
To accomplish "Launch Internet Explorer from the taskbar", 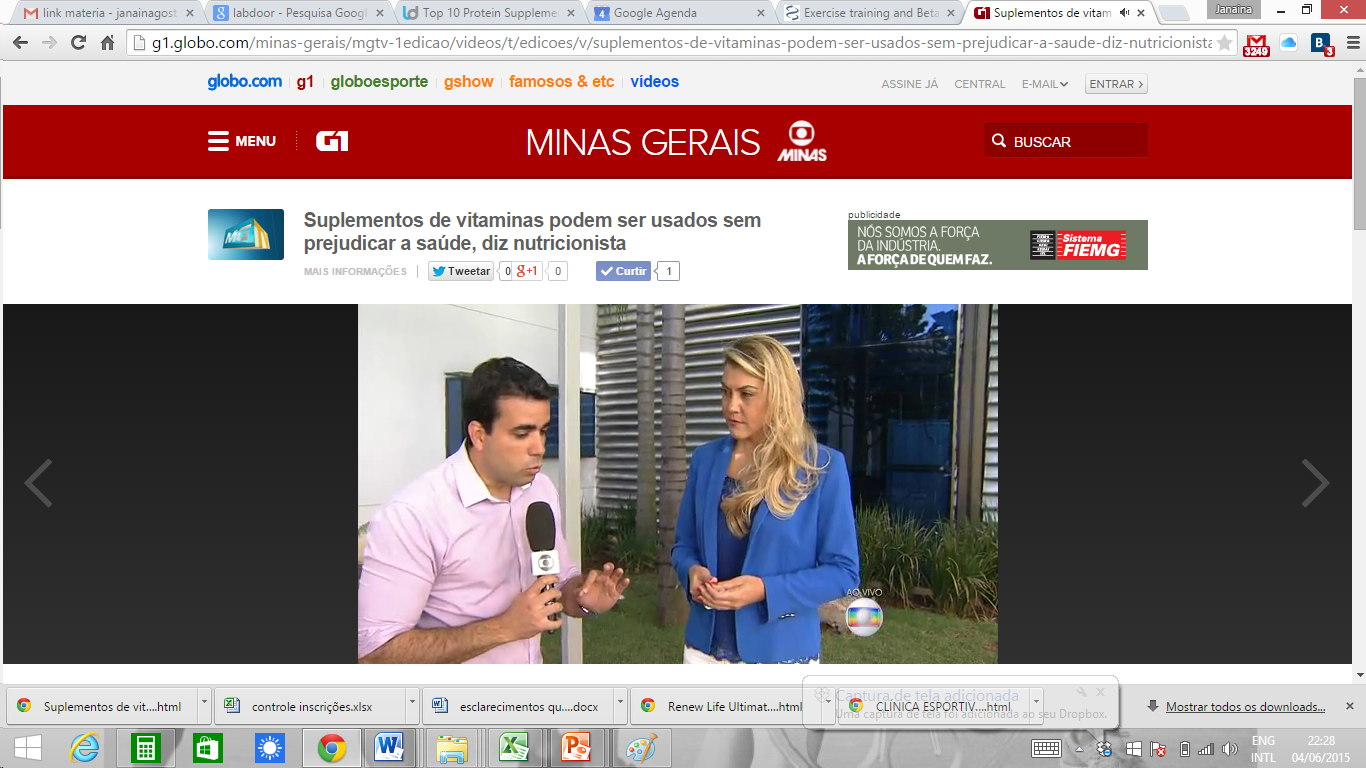I will coord(85,748).
